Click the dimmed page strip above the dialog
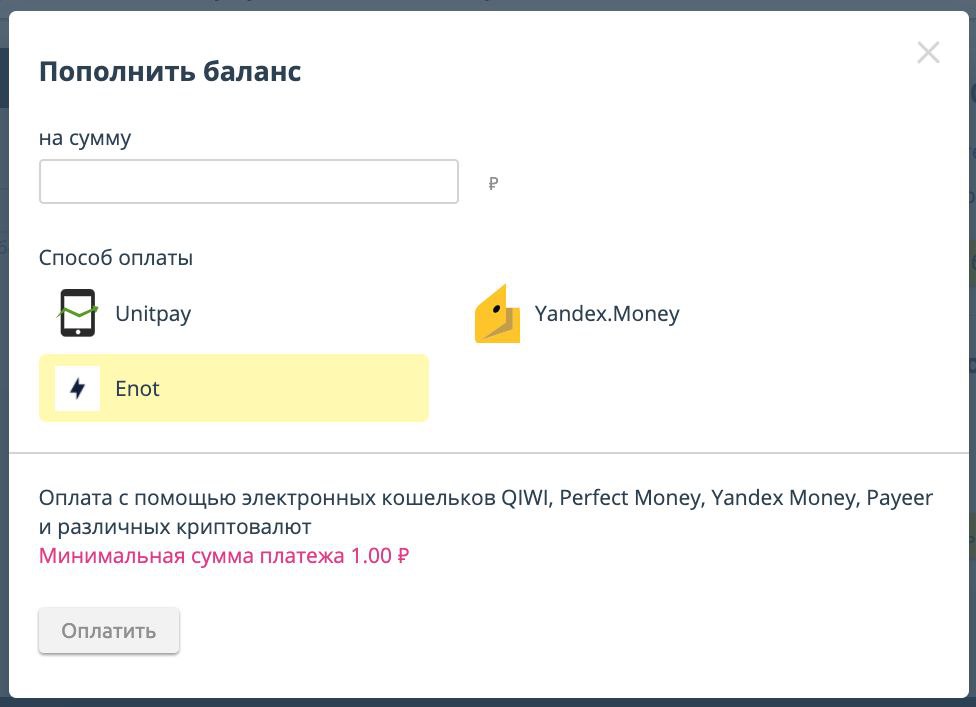The width and height of the screenshot is (976, 707). [x=488, y=5]
